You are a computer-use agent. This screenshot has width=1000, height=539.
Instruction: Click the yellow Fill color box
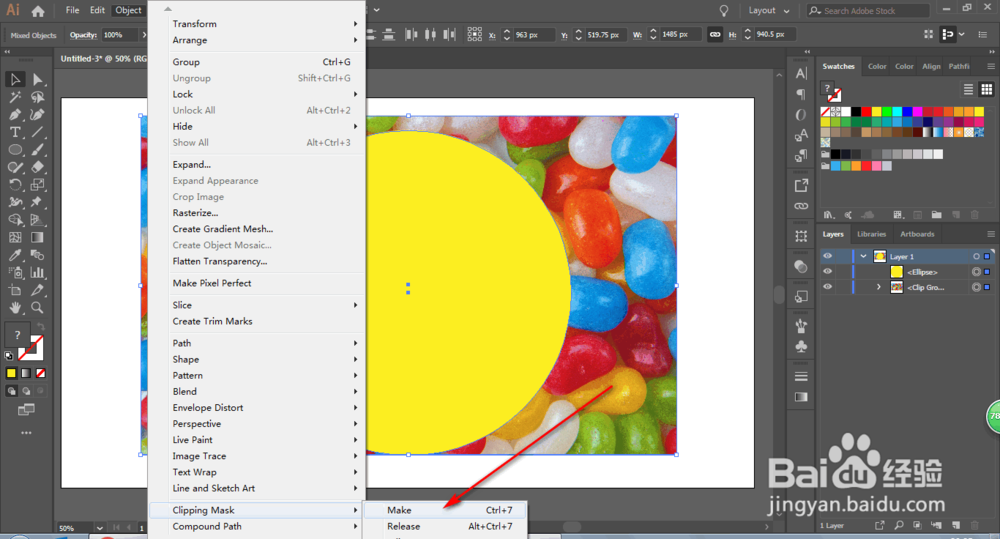(x=11, y=373)
